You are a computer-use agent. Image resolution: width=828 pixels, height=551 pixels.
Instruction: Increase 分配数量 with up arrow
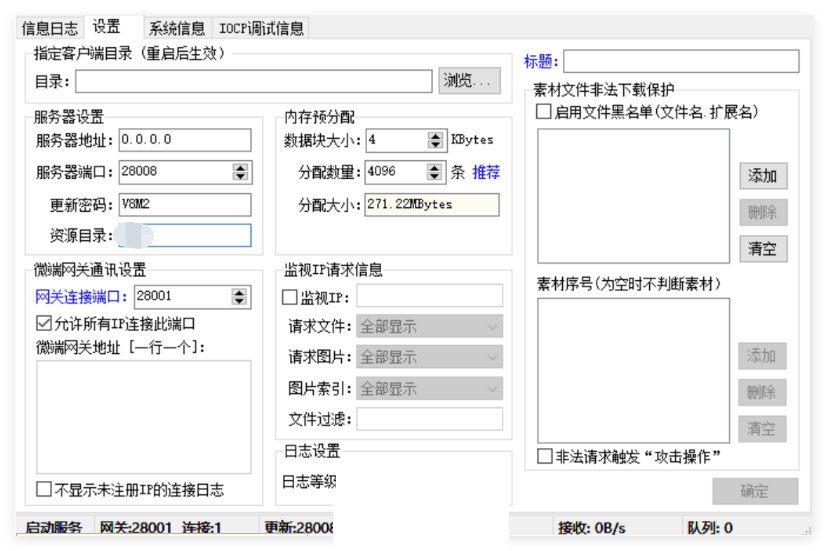[x=434, y=167]
